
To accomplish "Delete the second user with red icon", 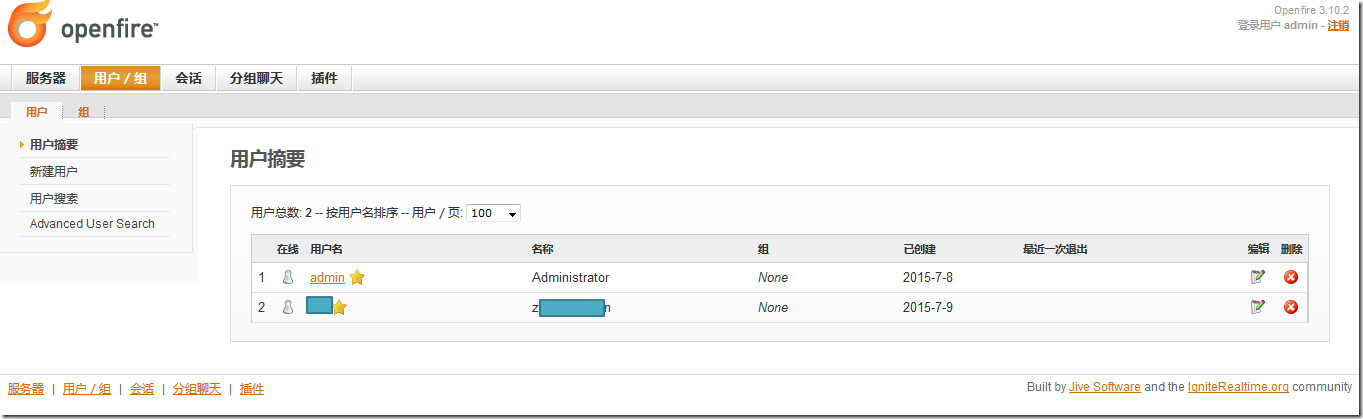I will click(1291, 307).
